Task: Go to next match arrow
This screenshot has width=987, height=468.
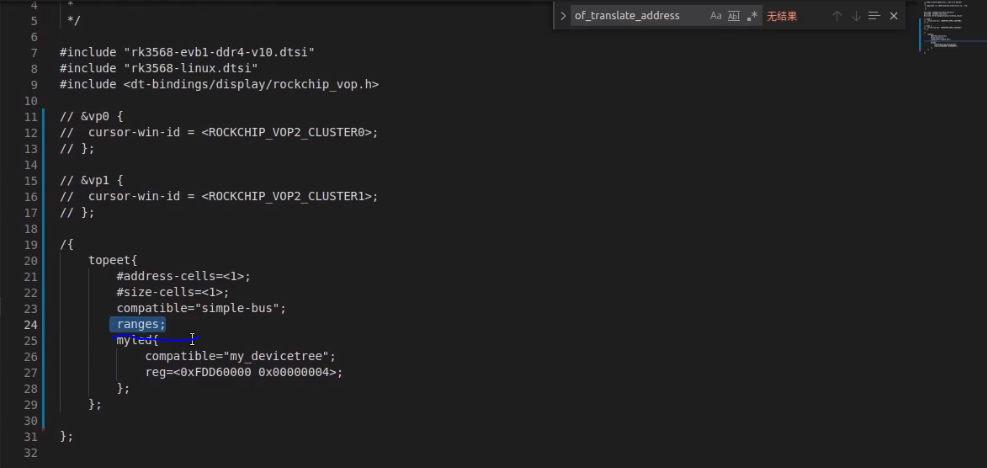Action: [855, 16]
